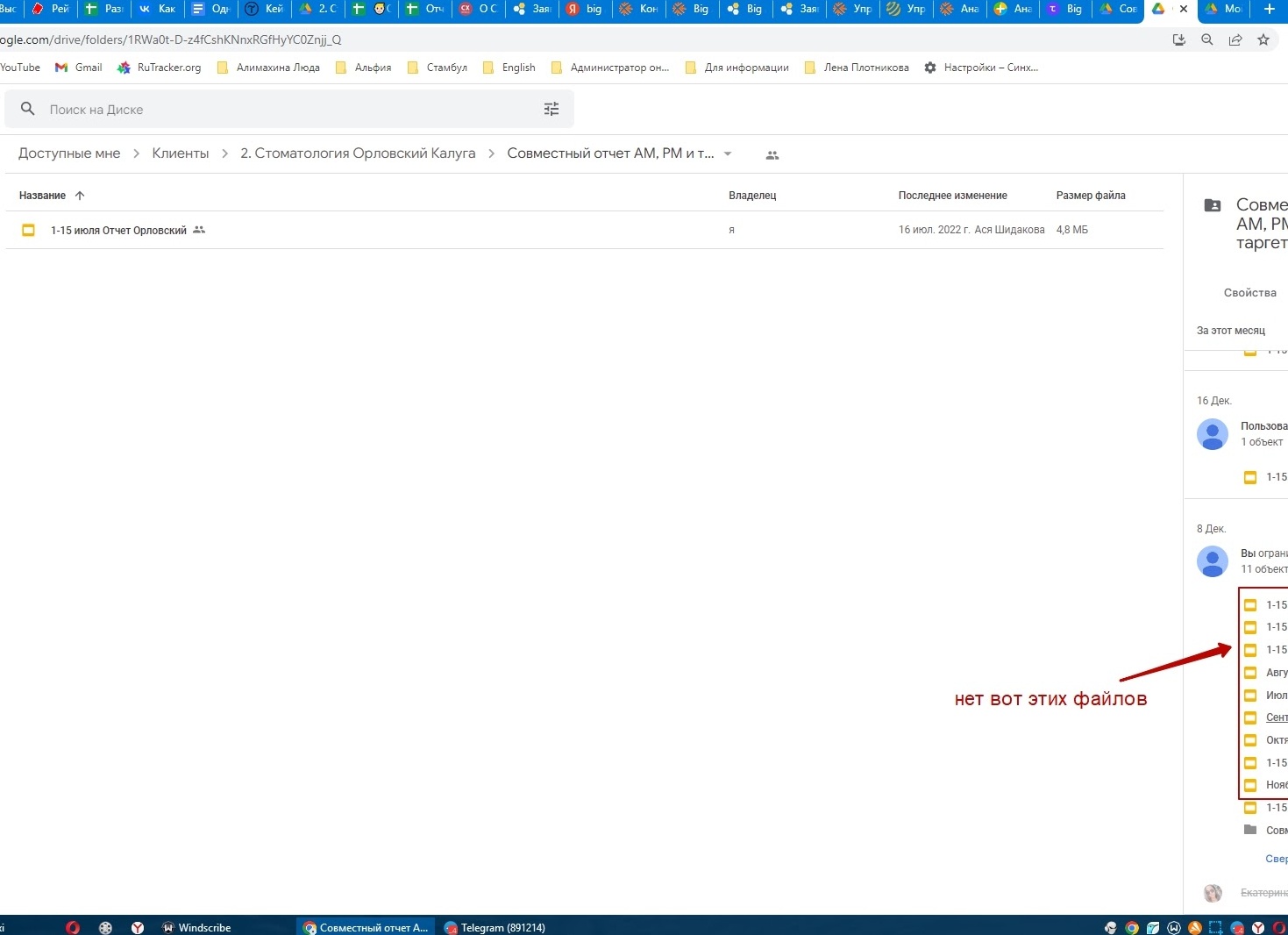
Task: Select the '1-15 июля Отчет Орловский' file name
Action: [x=118, y=231]
